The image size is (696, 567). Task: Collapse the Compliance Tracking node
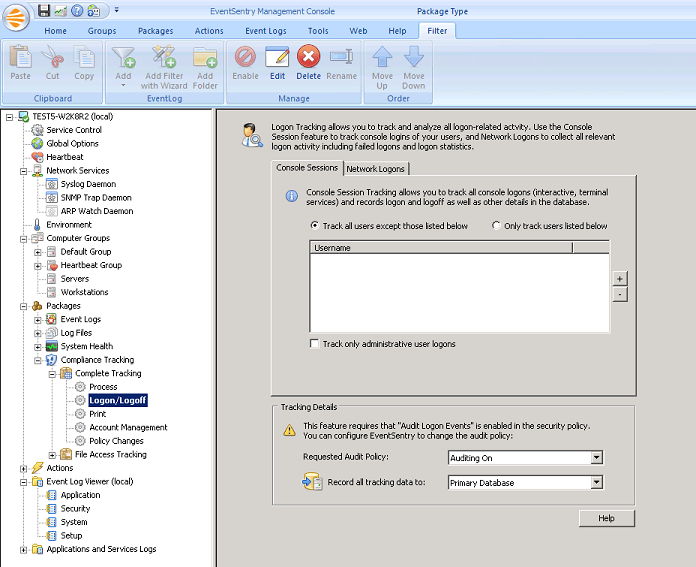tap(38, 360)
